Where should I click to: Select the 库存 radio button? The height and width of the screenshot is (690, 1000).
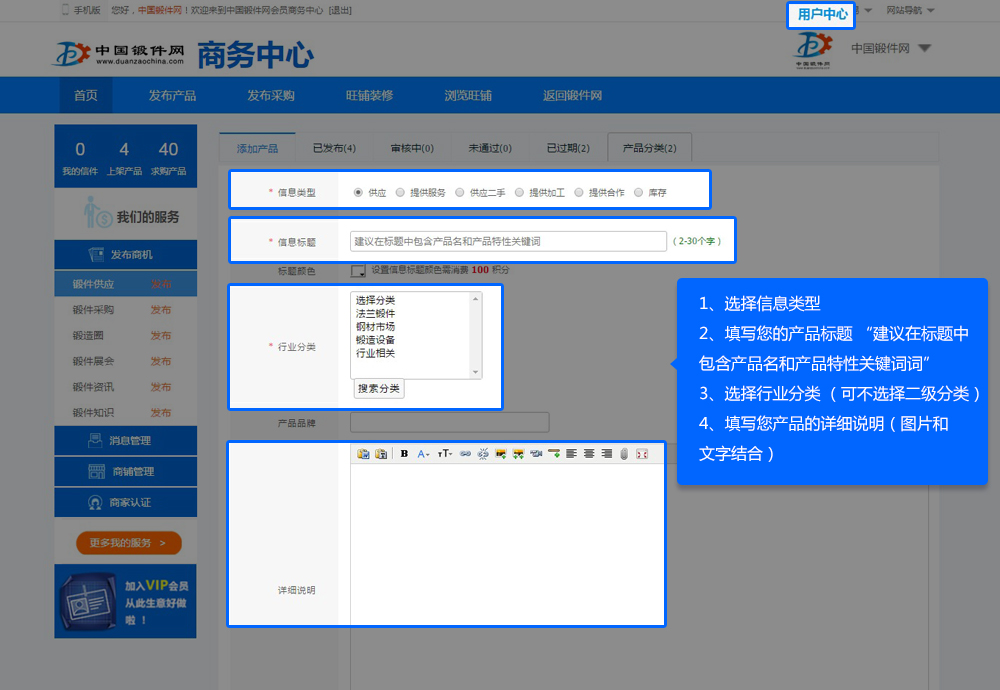pos(639,192)
